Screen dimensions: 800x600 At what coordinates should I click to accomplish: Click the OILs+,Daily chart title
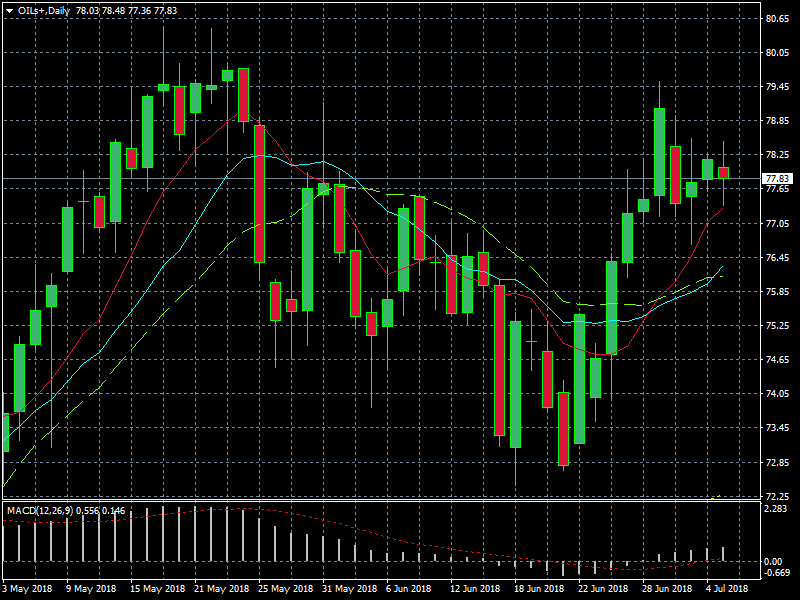[x=44, y=9]
